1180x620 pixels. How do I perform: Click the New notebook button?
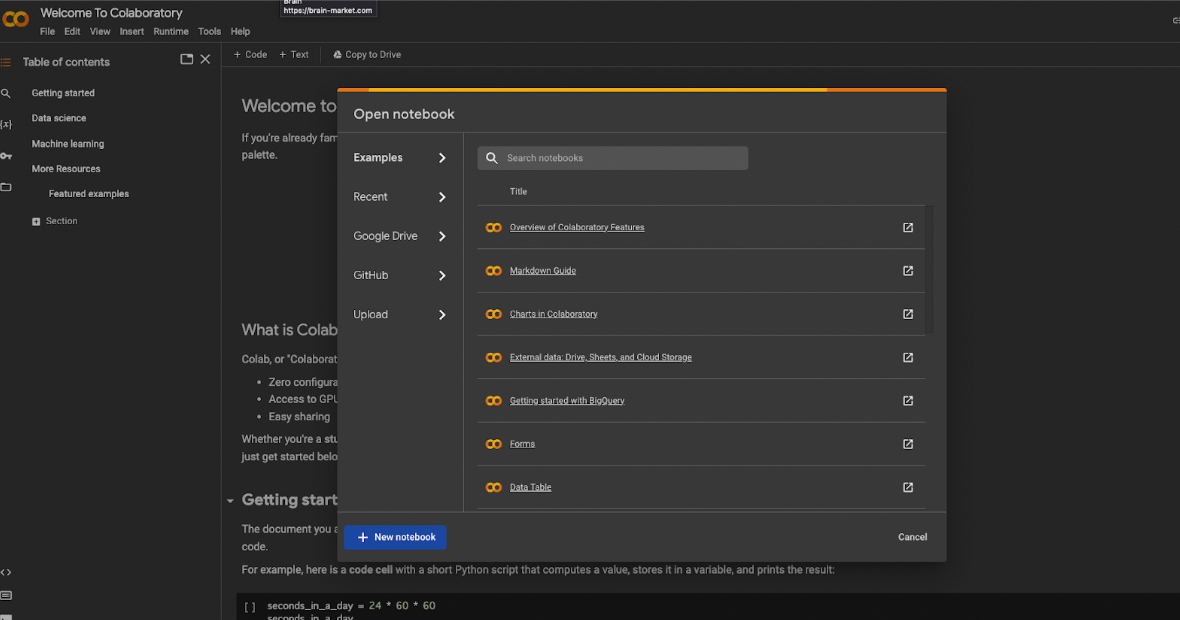395,537
